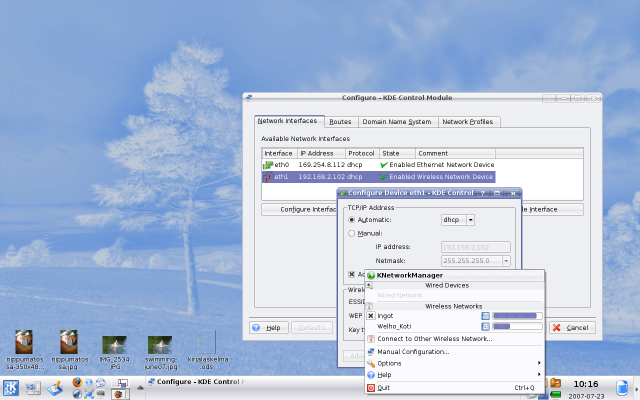Expand the Options submenu
The height and width of the screenshot is (400, 640).
(x=455, y=363)
